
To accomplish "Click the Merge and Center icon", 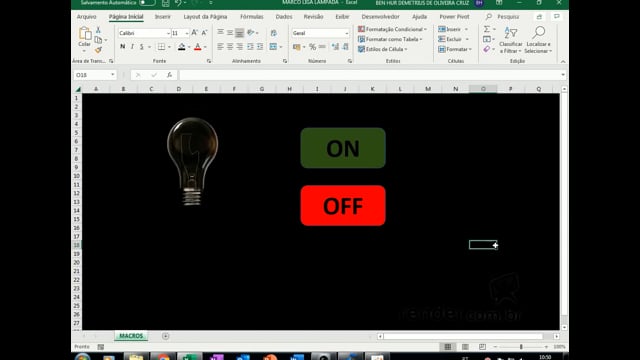I will click(273, 47).
